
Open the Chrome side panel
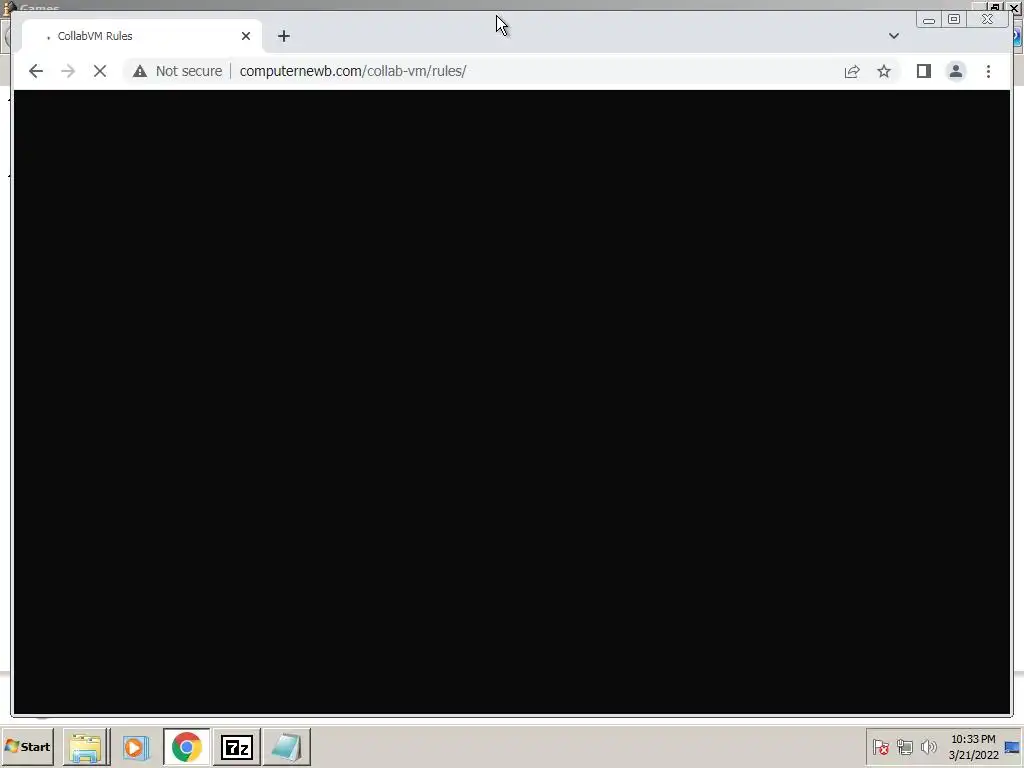pos(923,71)
